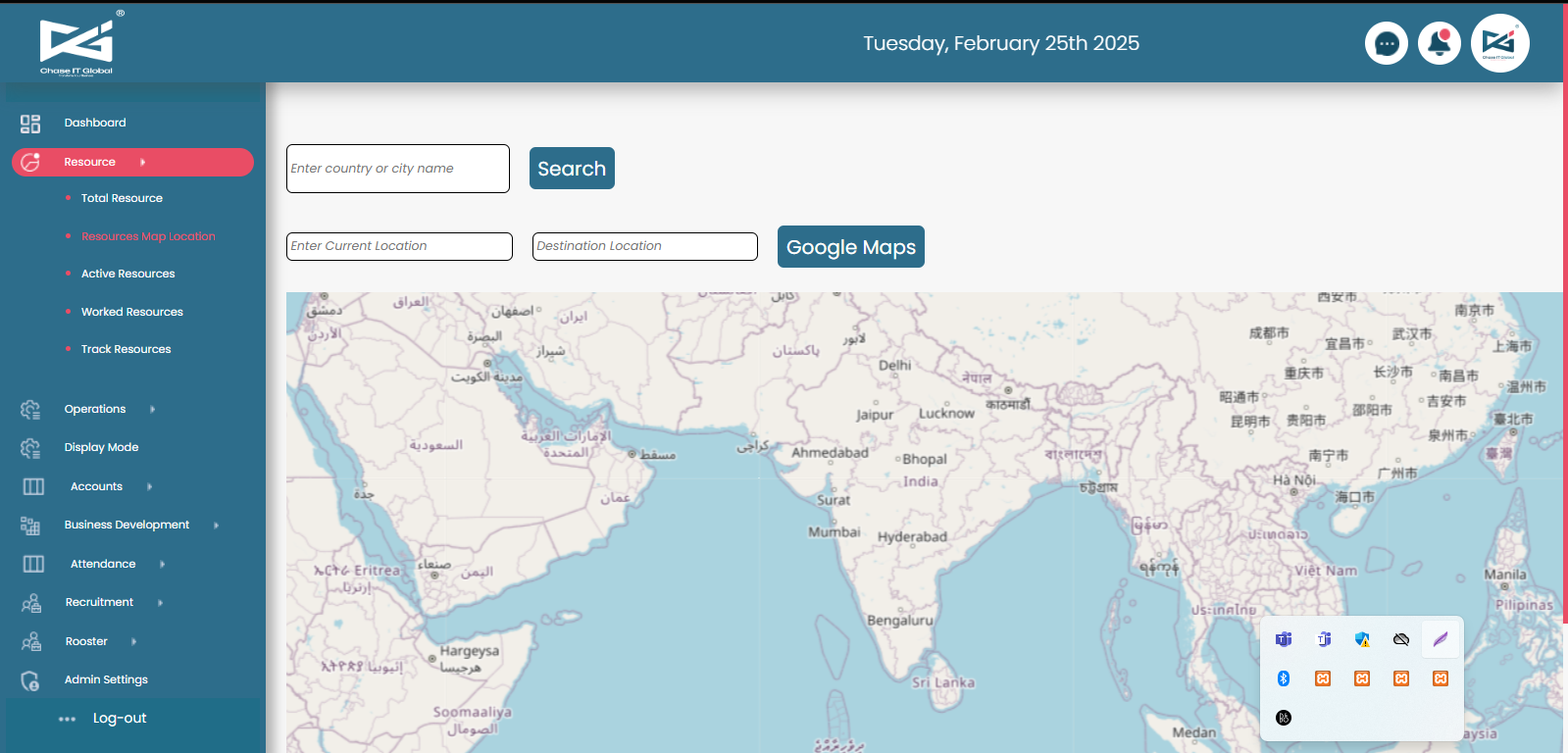This screenshot has height=753, width=1568.
Task: Open the notifications bell icon
Action: [1439, 43]
